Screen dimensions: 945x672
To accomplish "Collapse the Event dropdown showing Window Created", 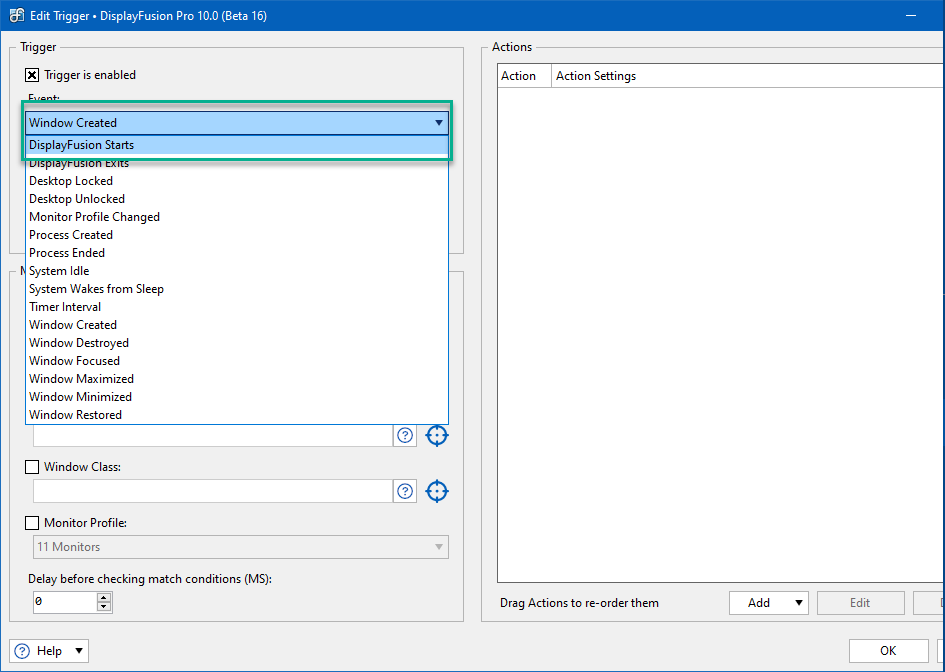I will pos(237,123).
